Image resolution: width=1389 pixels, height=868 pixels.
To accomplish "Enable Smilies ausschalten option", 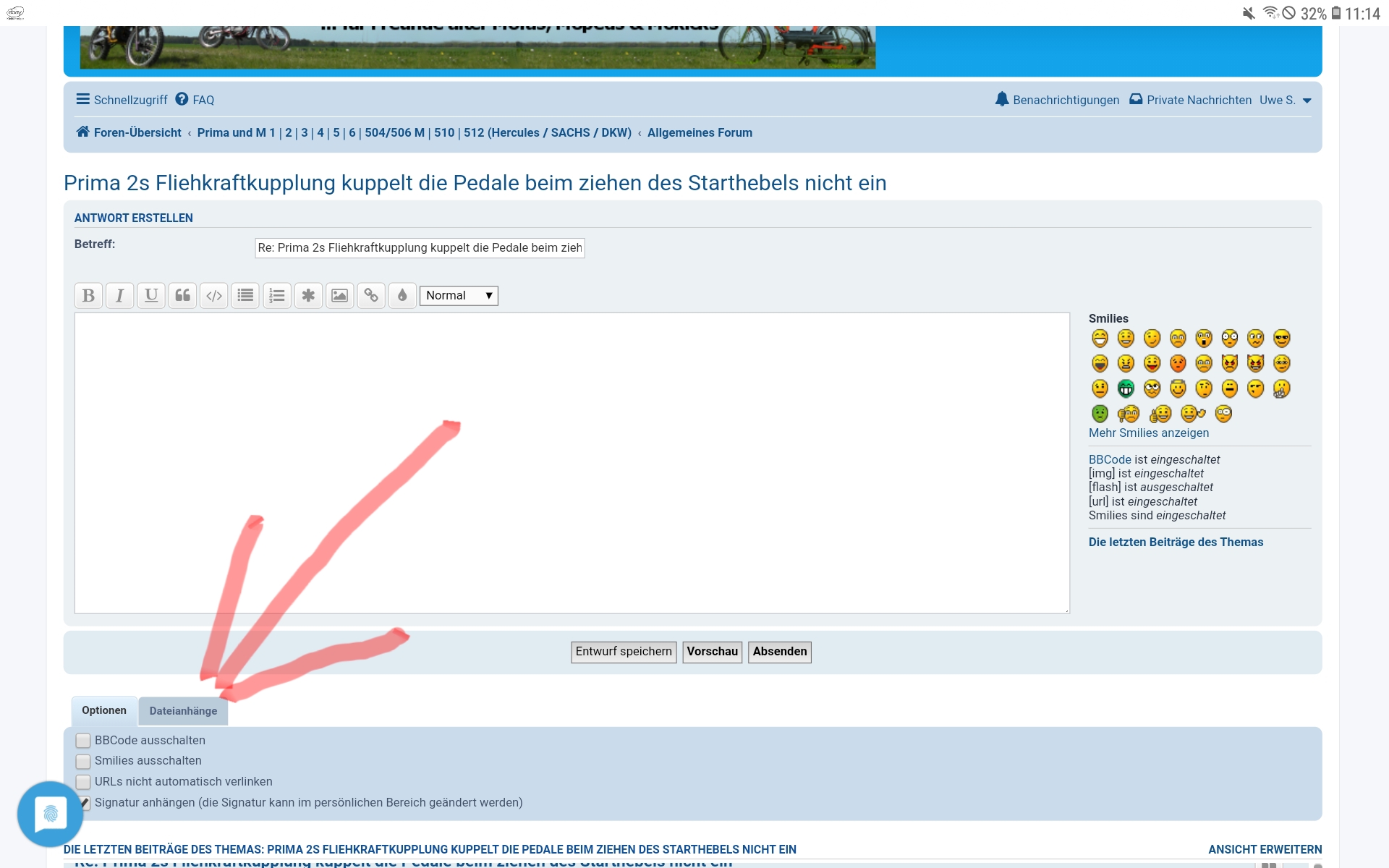I will pos(83,761).
